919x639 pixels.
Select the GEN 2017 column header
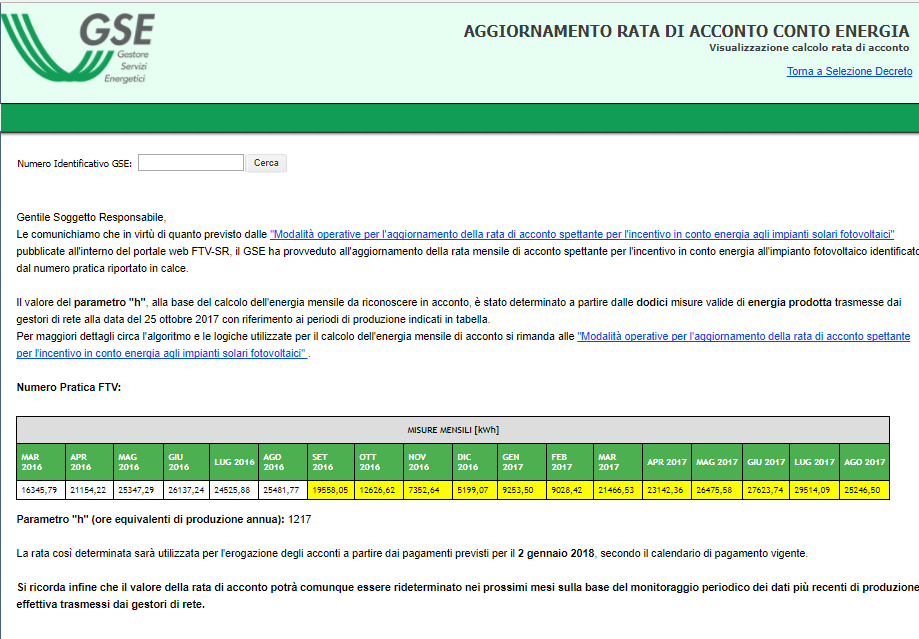[522, 462]
